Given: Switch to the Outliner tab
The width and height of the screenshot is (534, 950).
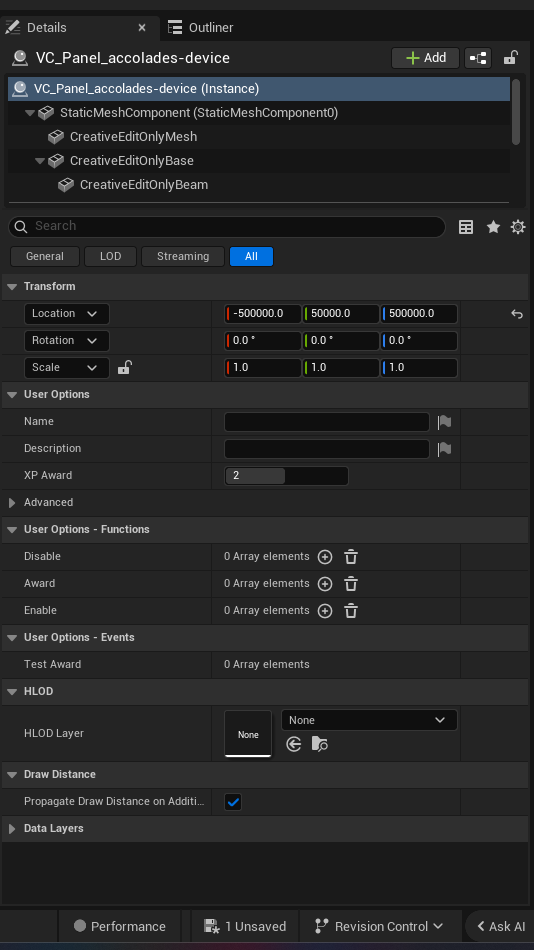Looking at the screenshot, I should pyautogui.click(x=201, y=27).
